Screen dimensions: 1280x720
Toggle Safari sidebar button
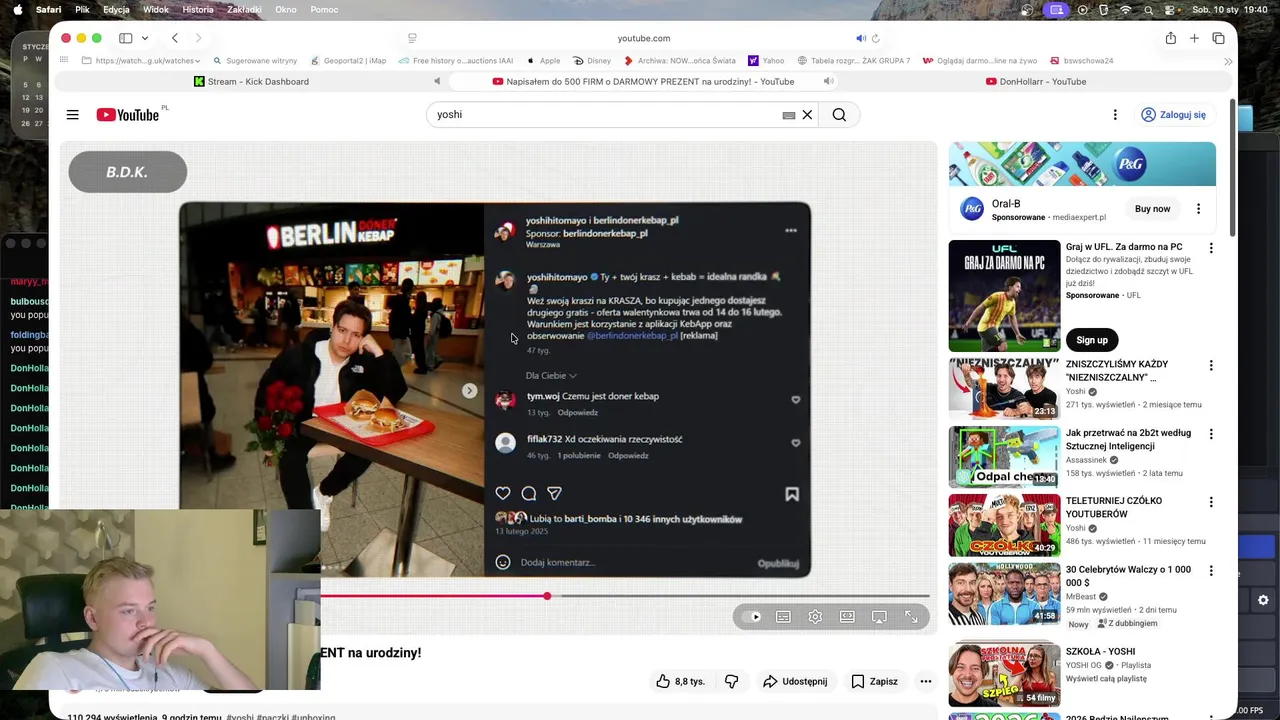click(126, 38)
